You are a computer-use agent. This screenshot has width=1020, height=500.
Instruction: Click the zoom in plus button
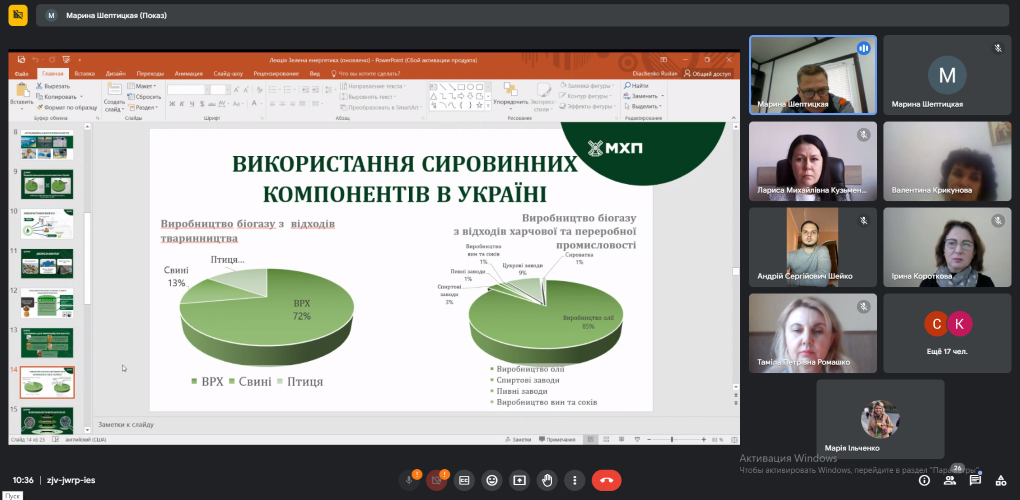(704, 440)
